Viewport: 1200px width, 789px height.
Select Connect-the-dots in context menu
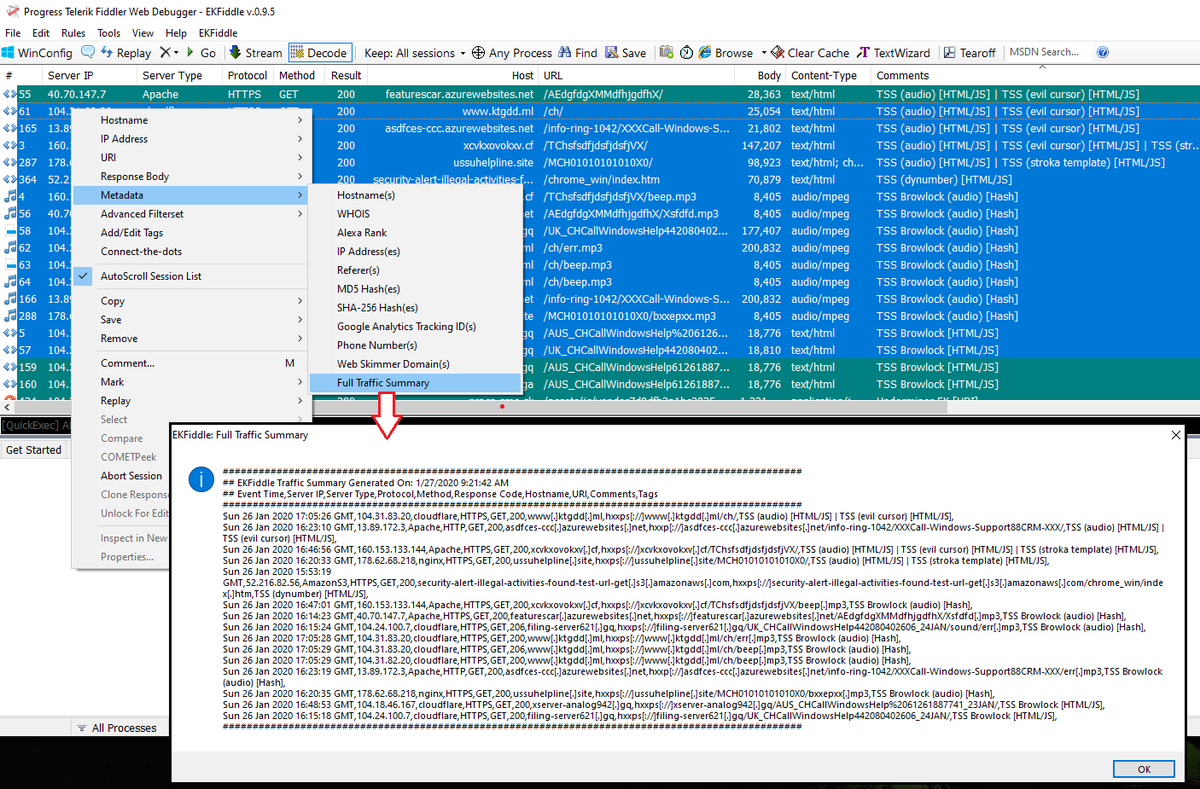tap(193, 251)
